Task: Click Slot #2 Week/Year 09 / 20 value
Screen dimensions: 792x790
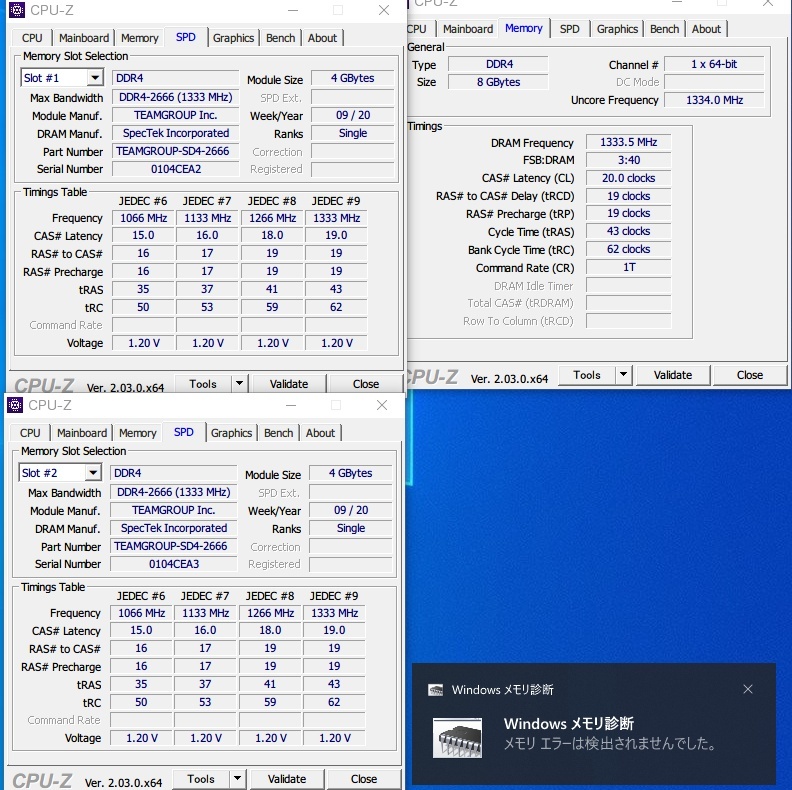Action: pos(351,510)
